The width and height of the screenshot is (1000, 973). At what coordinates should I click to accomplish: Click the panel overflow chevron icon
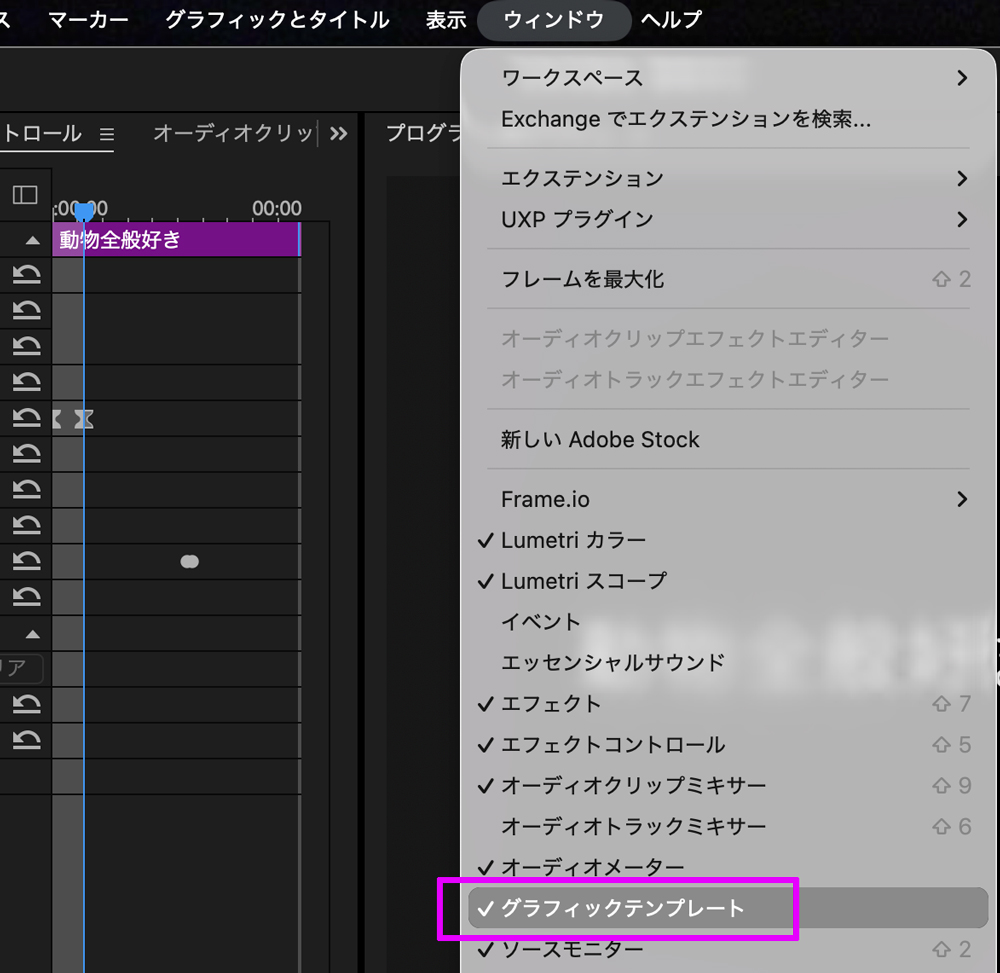click(x=339, y=133)
